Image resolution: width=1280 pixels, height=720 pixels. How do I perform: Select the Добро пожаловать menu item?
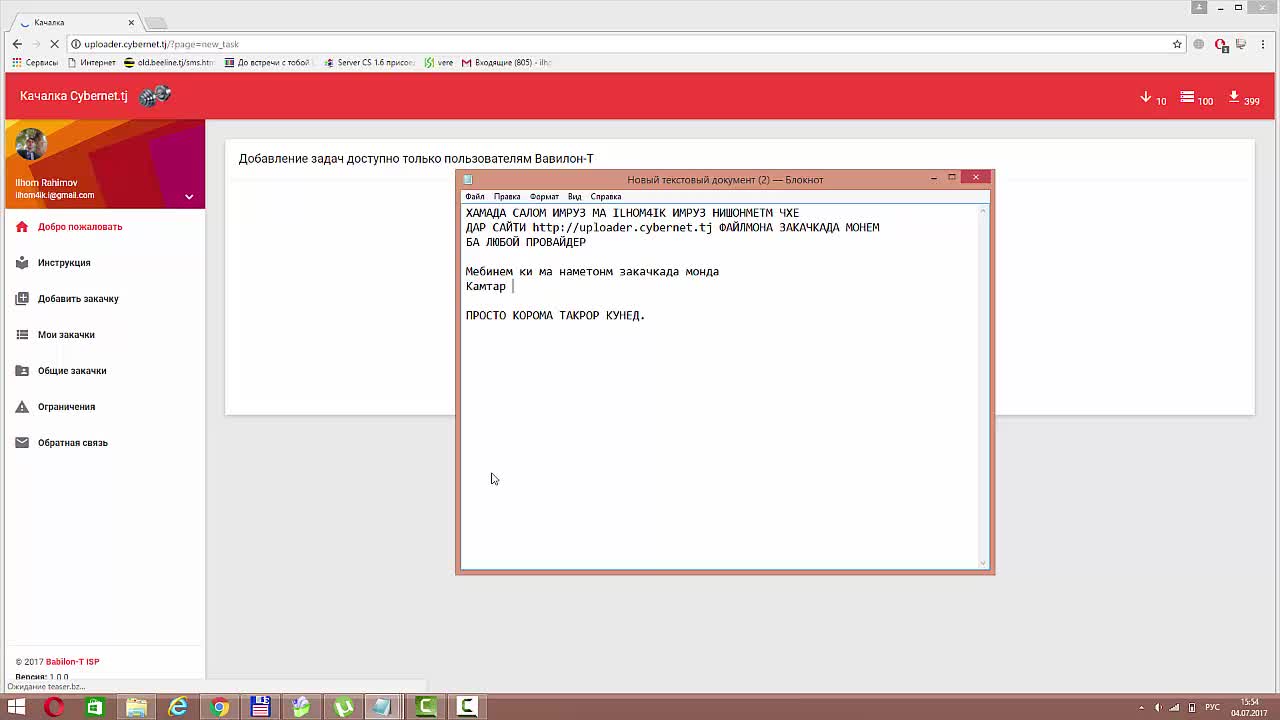tap(80, 227)
